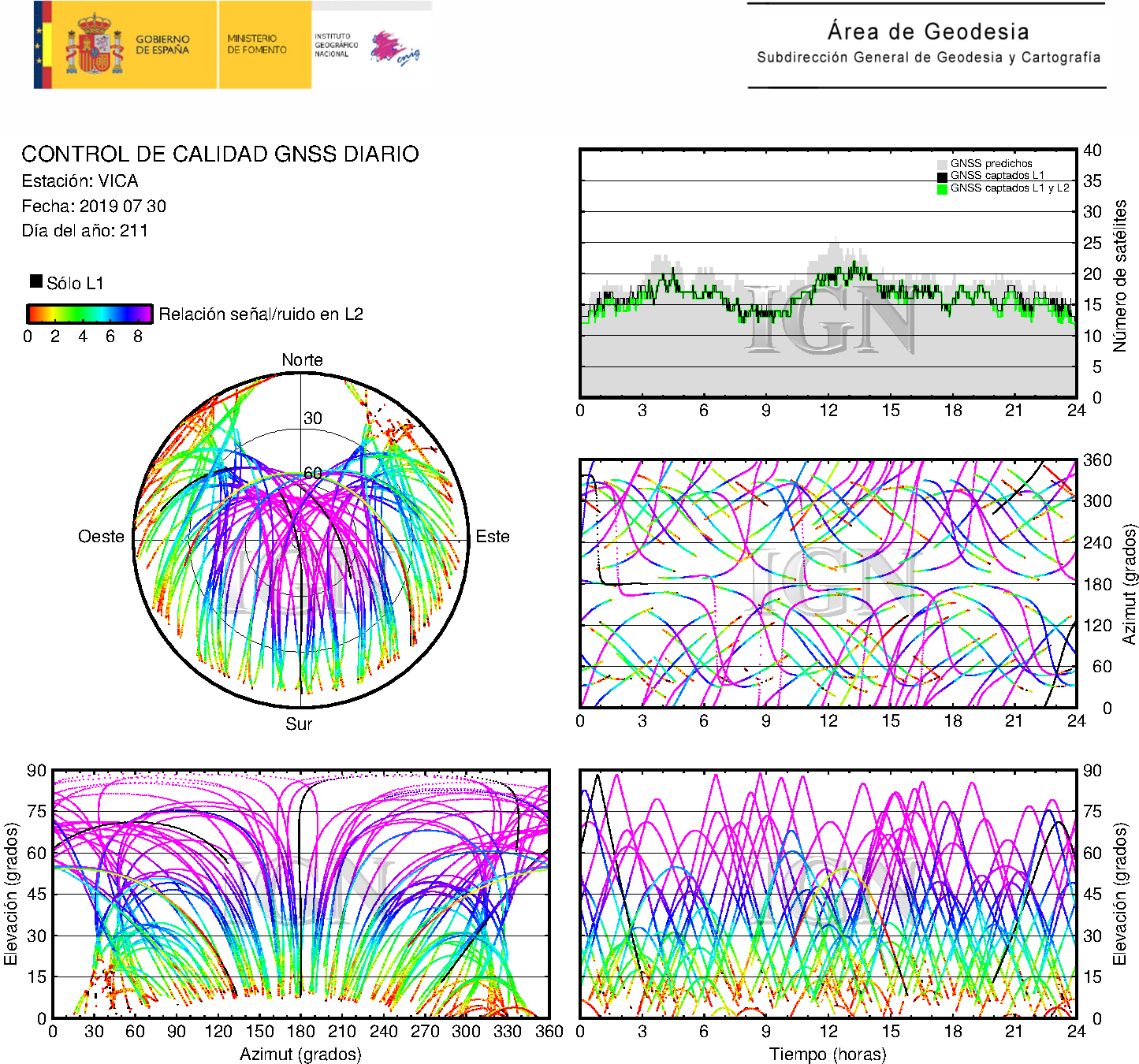Viewport: 1139px width, 1064px height.
Task: Click the Instituto Geográfico Nacional logo text
Action: [336, 45]
